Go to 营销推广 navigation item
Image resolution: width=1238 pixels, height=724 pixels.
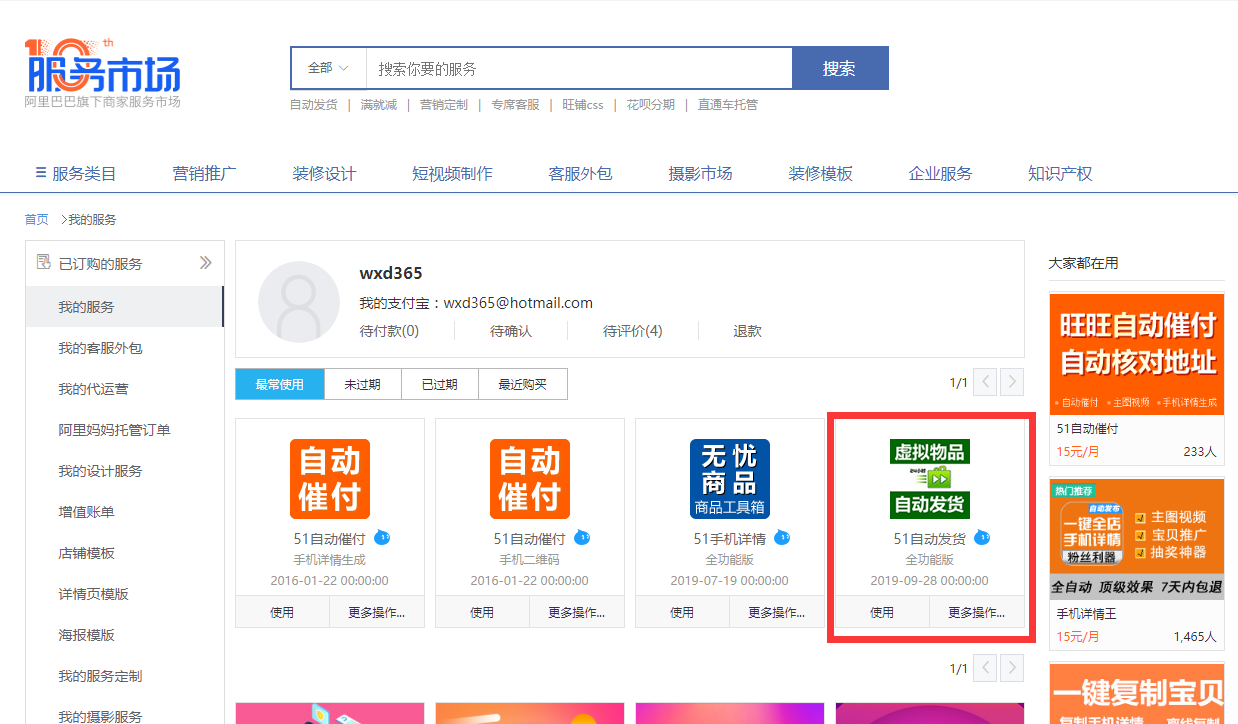pyautogui.click(x=205, y=173)
